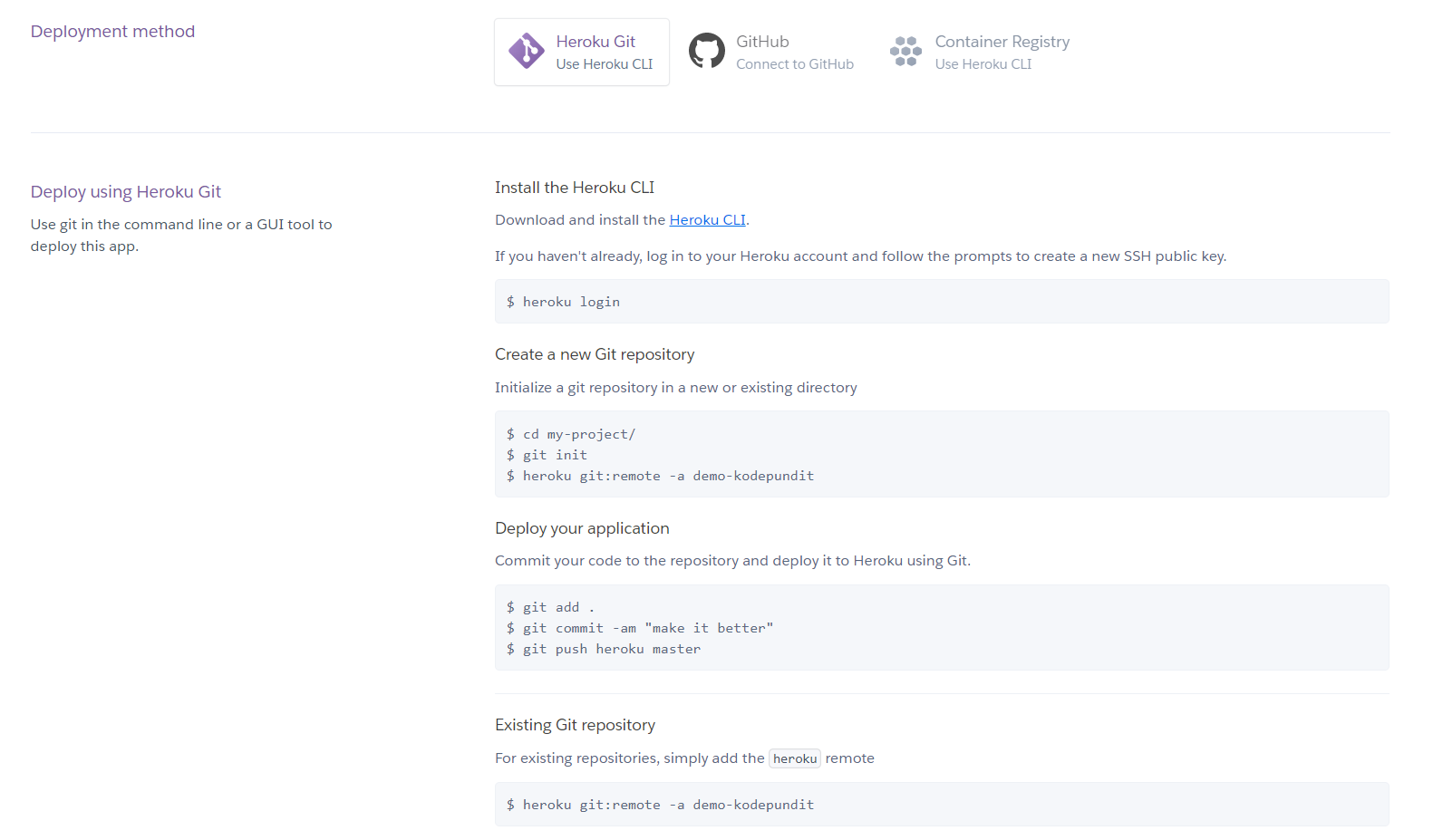
Task: Click the git commit 'make it better' line
Action: pyautogui.click(x=640, y=628)
